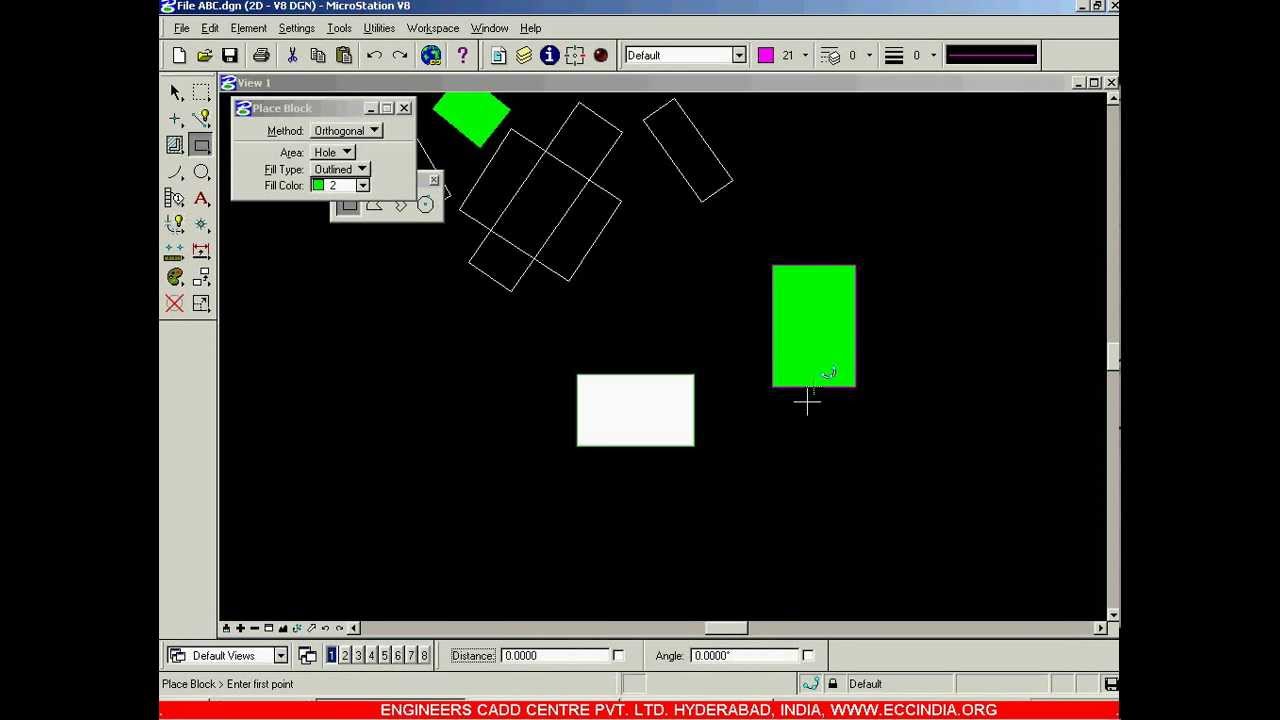Paste from the clipboard icon

[x=344, y=56]
